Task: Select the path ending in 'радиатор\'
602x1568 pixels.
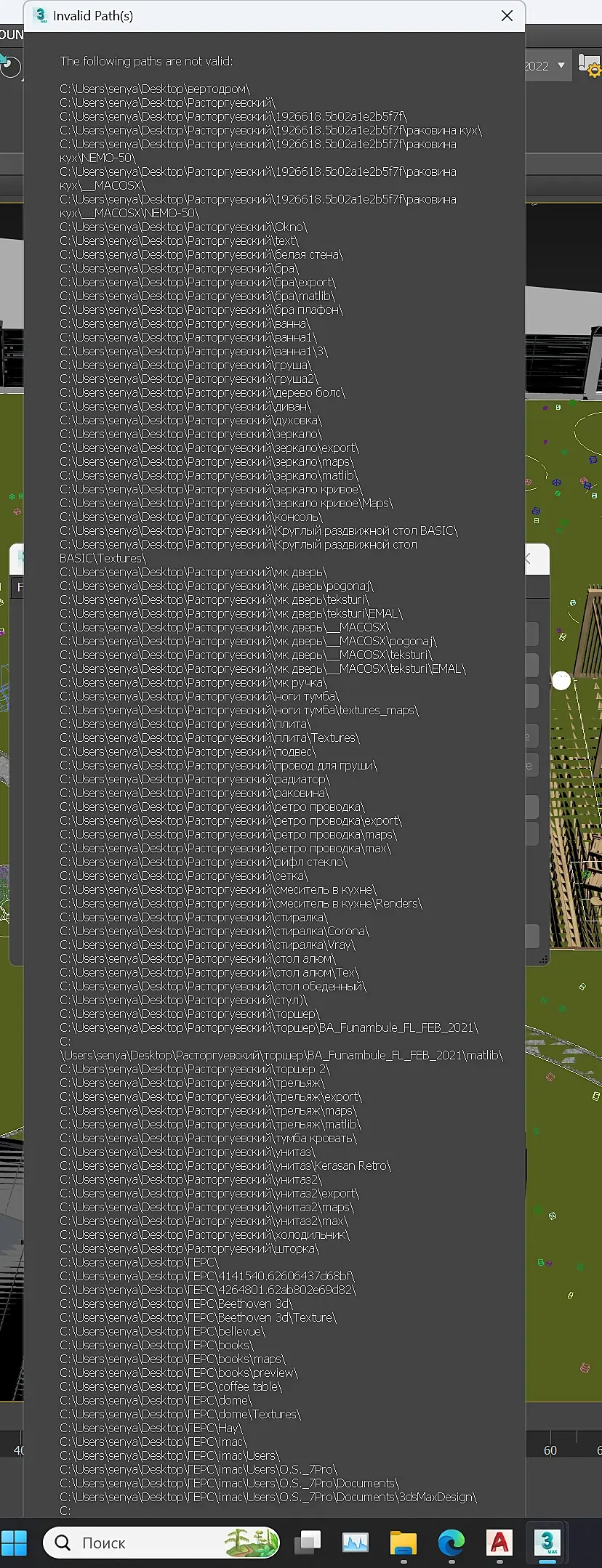Action: [195, 779]
